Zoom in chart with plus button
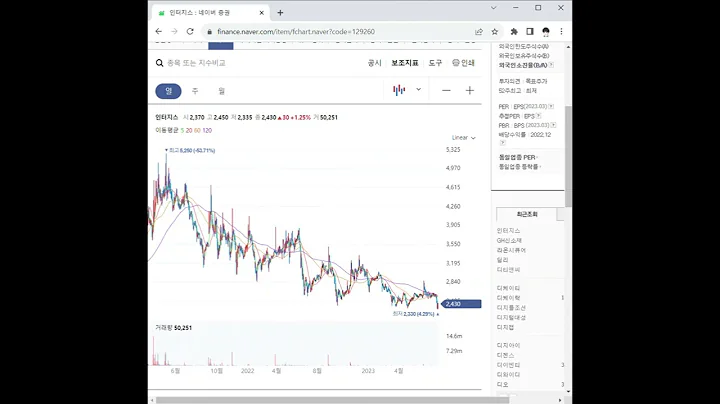Viewport: 720px width, 404px height. tap(469, 90)
